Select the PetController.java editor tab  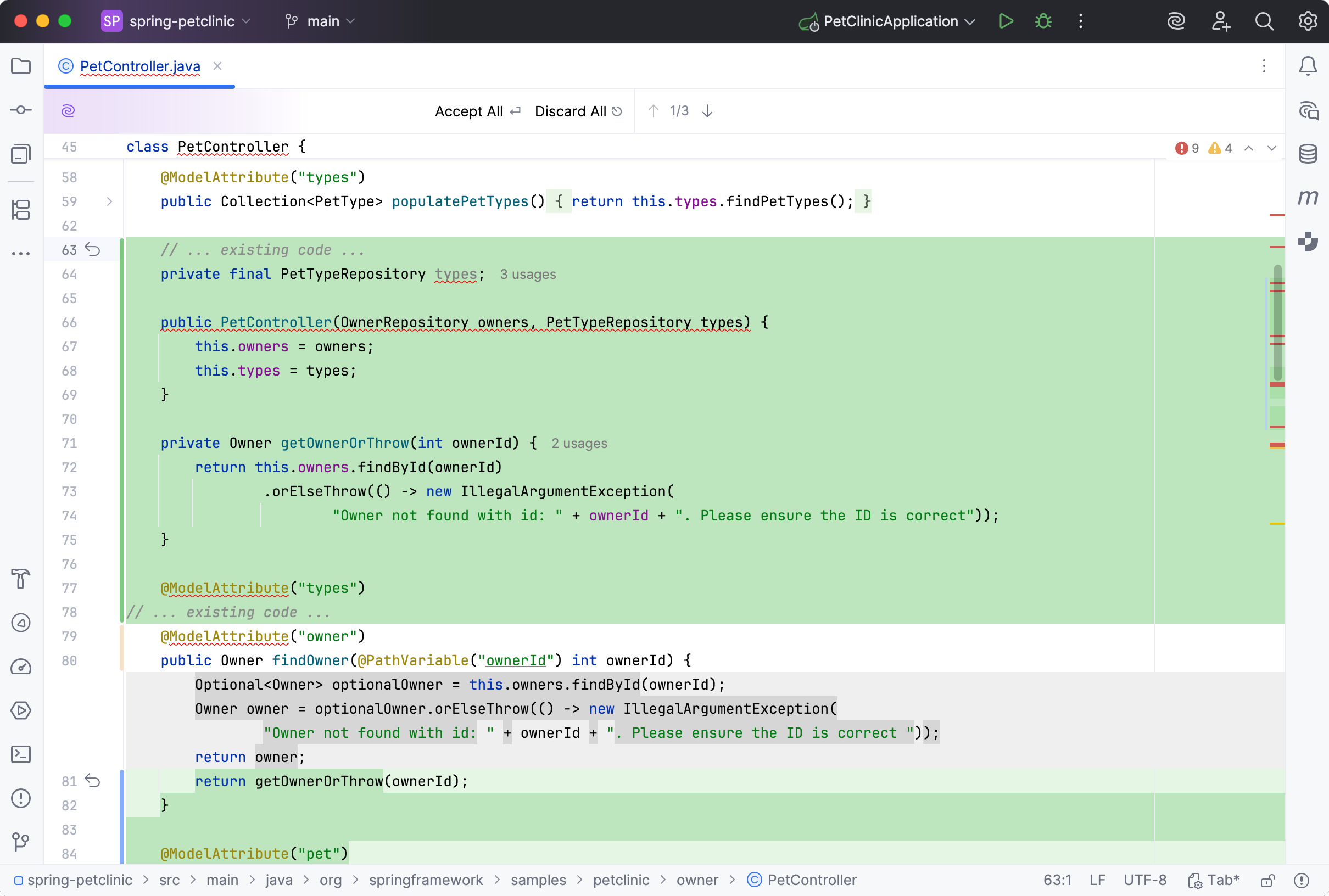[139, 66]
